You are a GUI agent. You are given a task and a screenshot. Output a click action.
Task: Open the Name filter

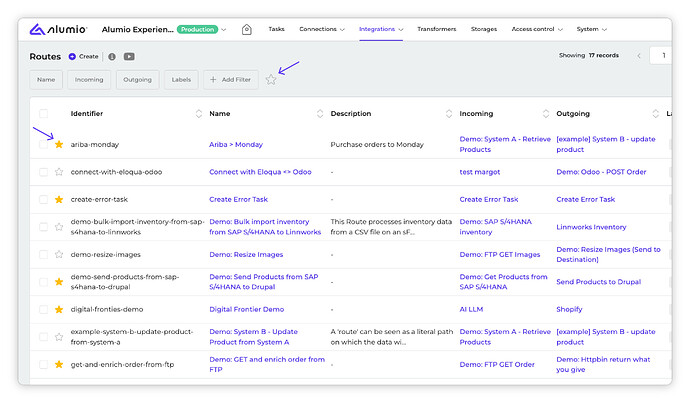tap(46, 80)
